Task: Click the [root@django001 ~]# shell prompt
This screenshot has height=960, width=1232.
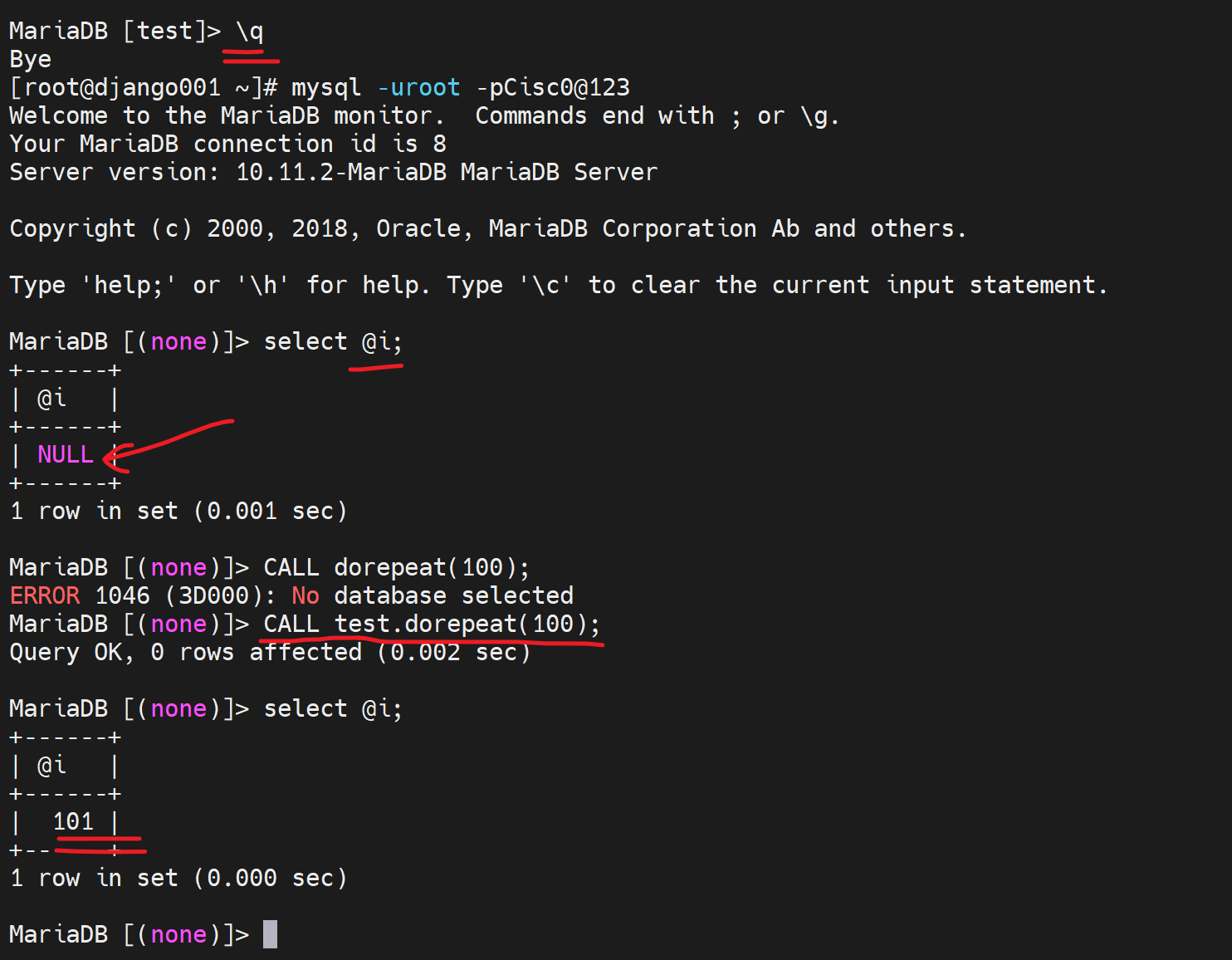Action: point(143,88)
